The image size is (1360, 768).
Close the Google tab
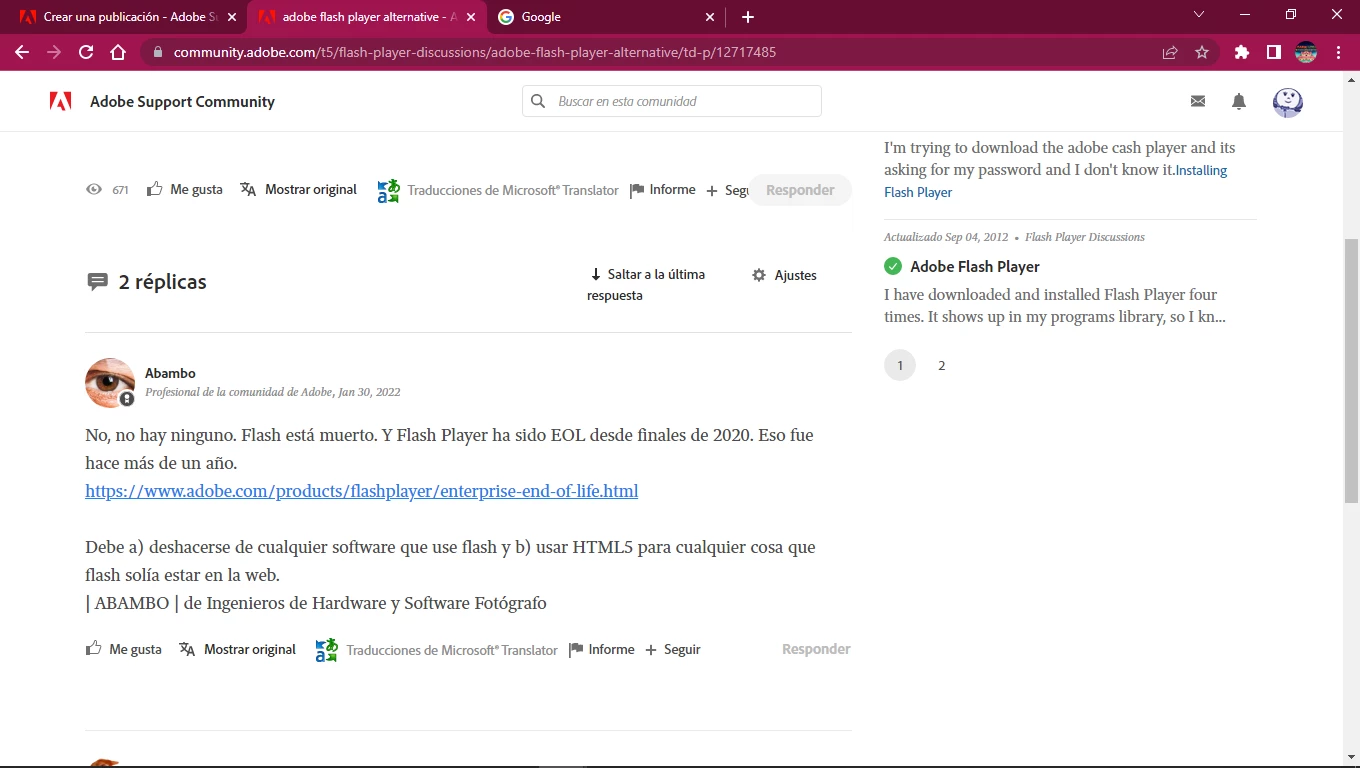710,17
